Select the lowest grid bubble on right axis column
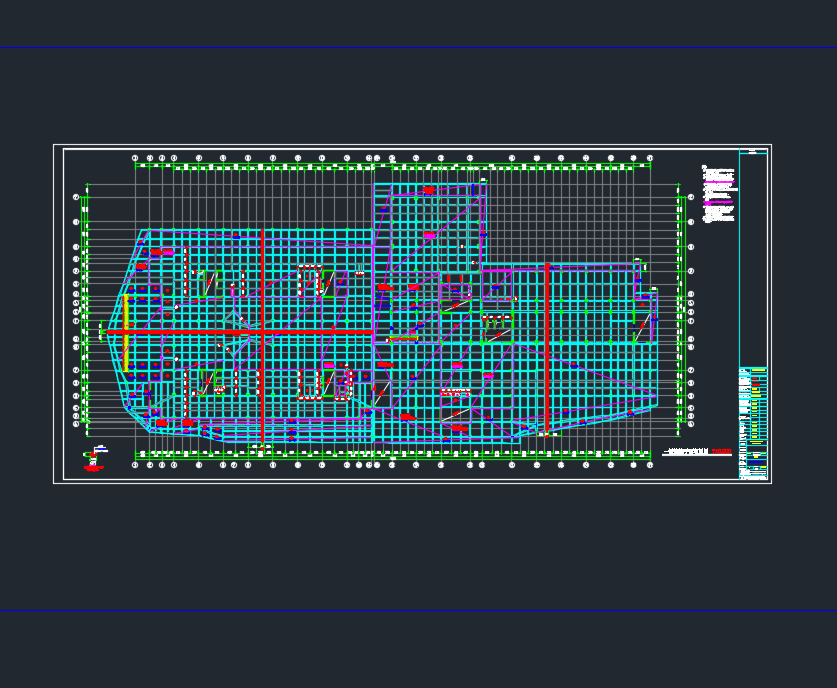Image resolution: width=837 pixels, height=688 pixels. pyautogui.click(x=691, y=424)
